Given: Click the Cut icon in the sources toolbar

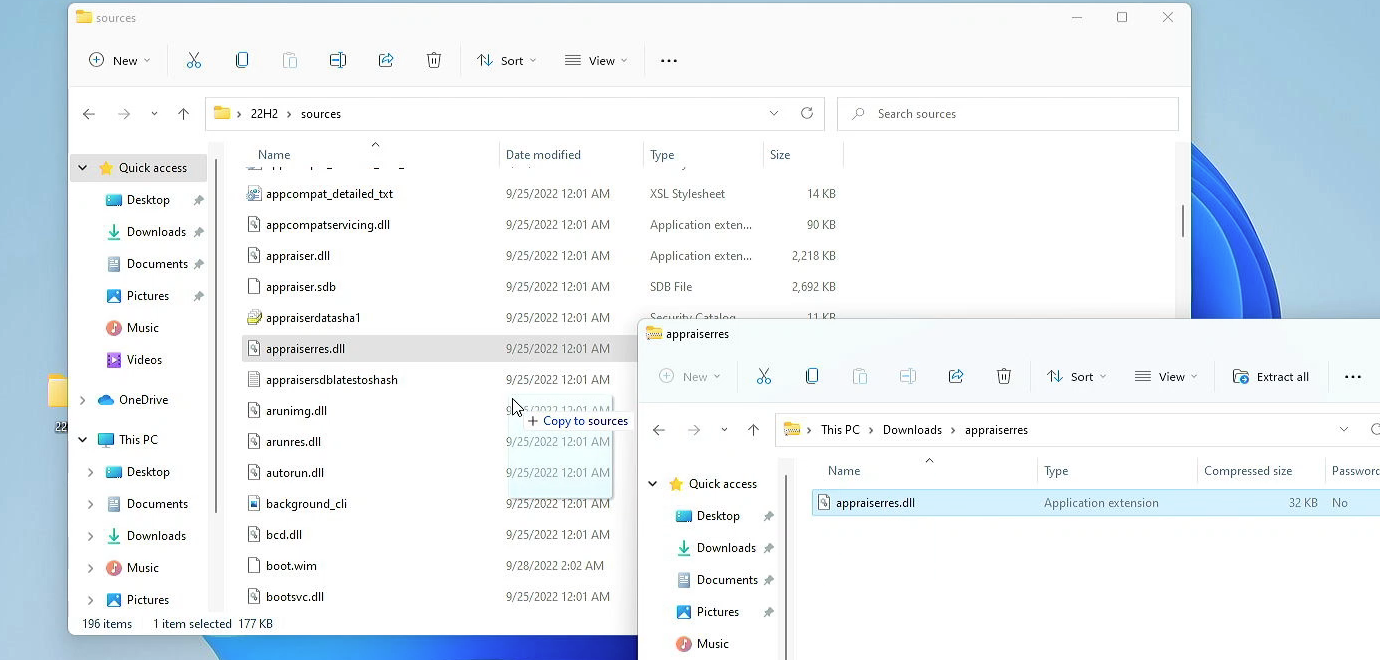Looking at the screenshot, I should (194, 60).
